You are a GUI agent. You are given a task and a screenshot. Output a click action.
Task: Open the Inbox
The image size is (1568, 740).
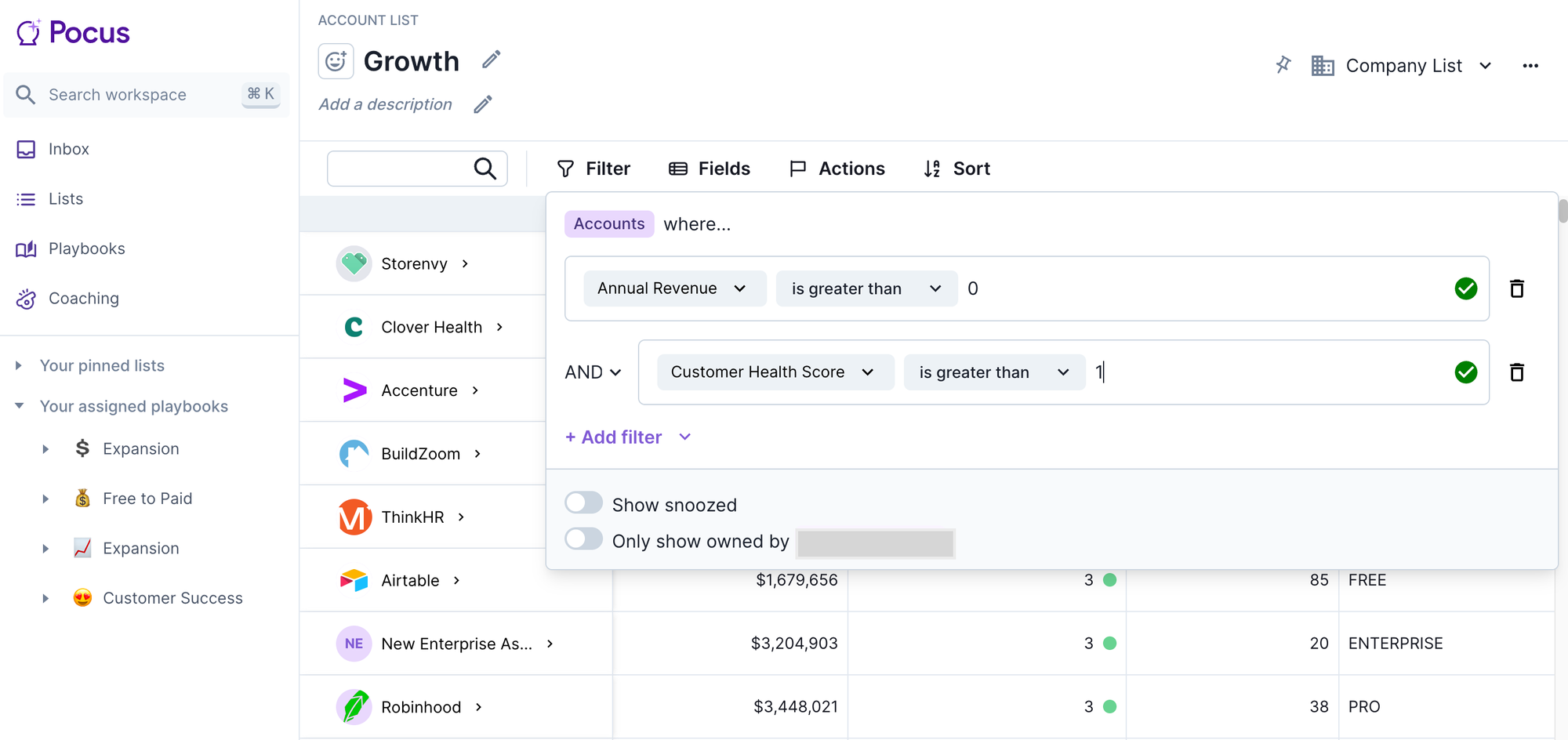coord(68,149)
